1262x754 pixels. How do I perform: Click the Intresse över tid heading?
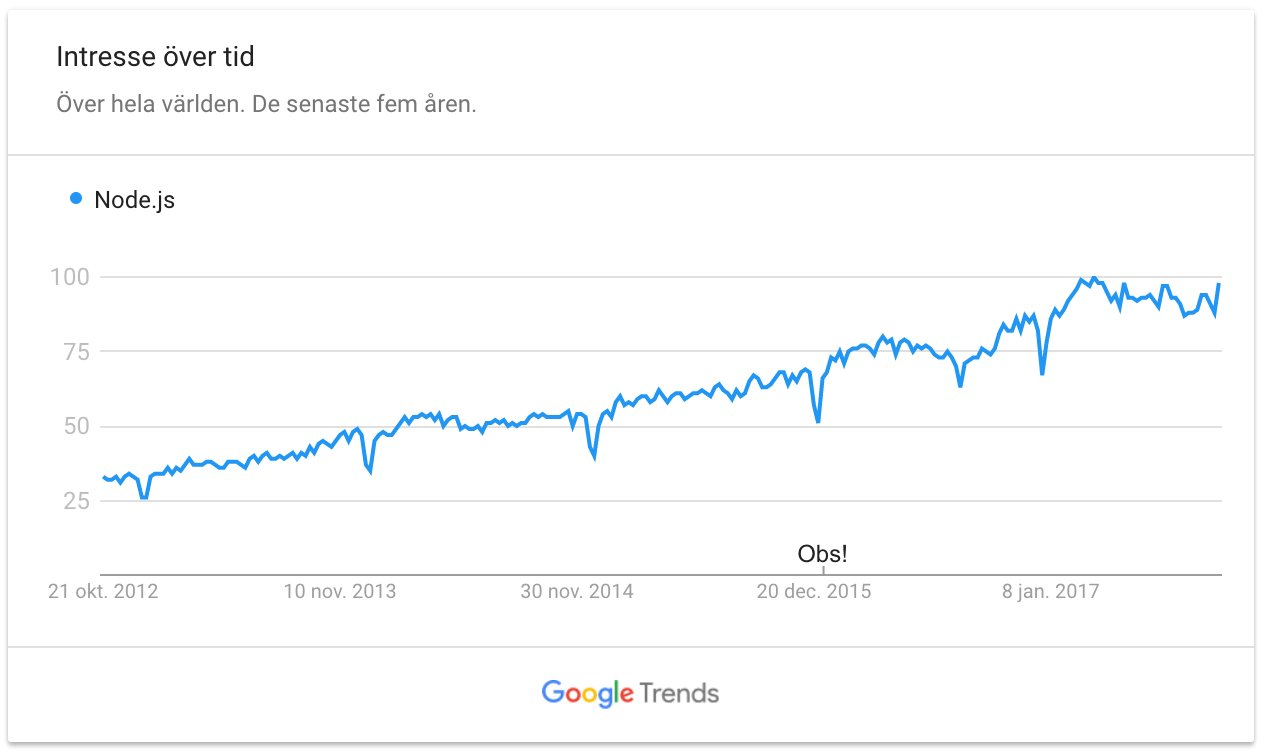click(x=155, y=57)
